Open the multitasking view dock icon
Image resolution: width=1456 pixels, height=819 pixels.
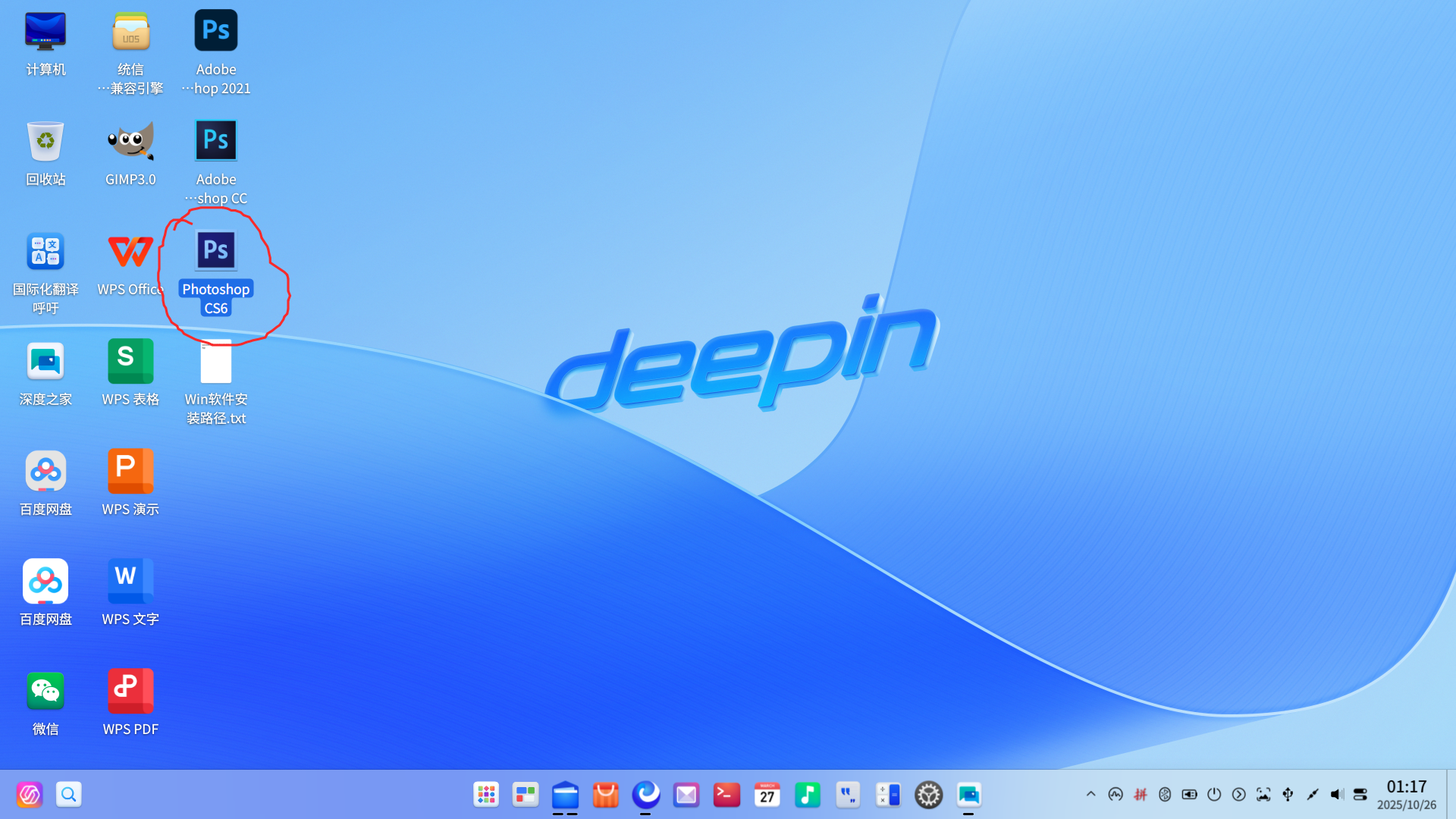coord(526,794)
